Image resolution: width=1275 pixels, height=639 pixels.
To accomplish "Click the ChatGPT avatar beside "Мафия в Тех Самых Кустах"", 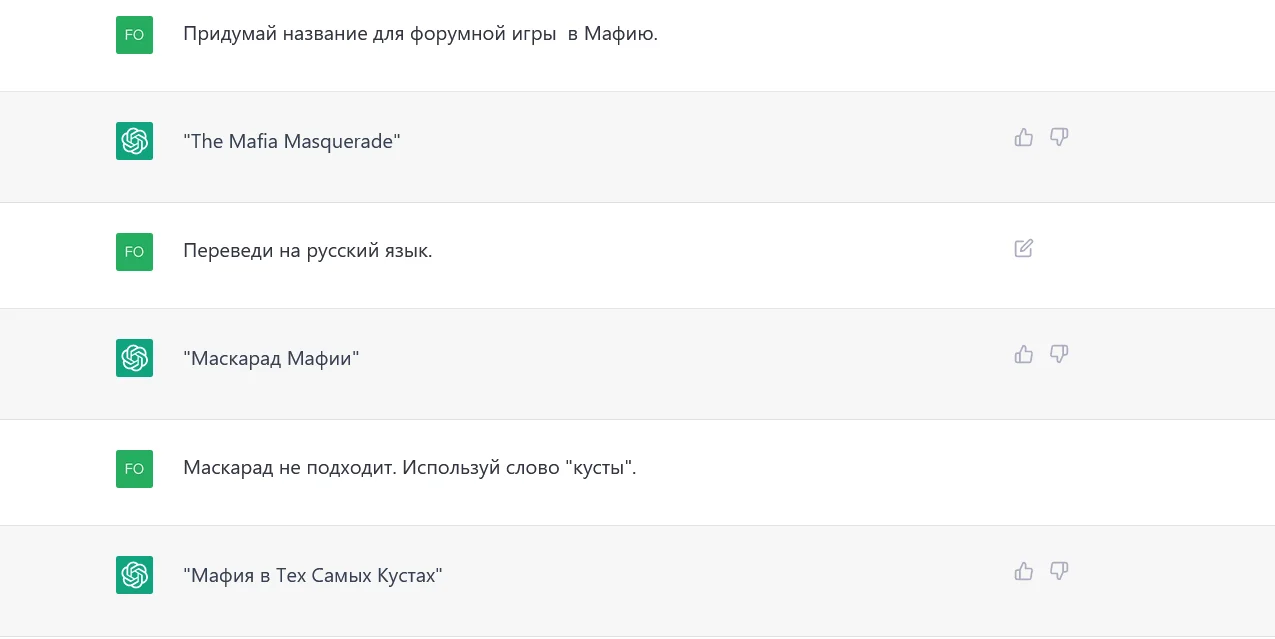I will click(134, 575).
